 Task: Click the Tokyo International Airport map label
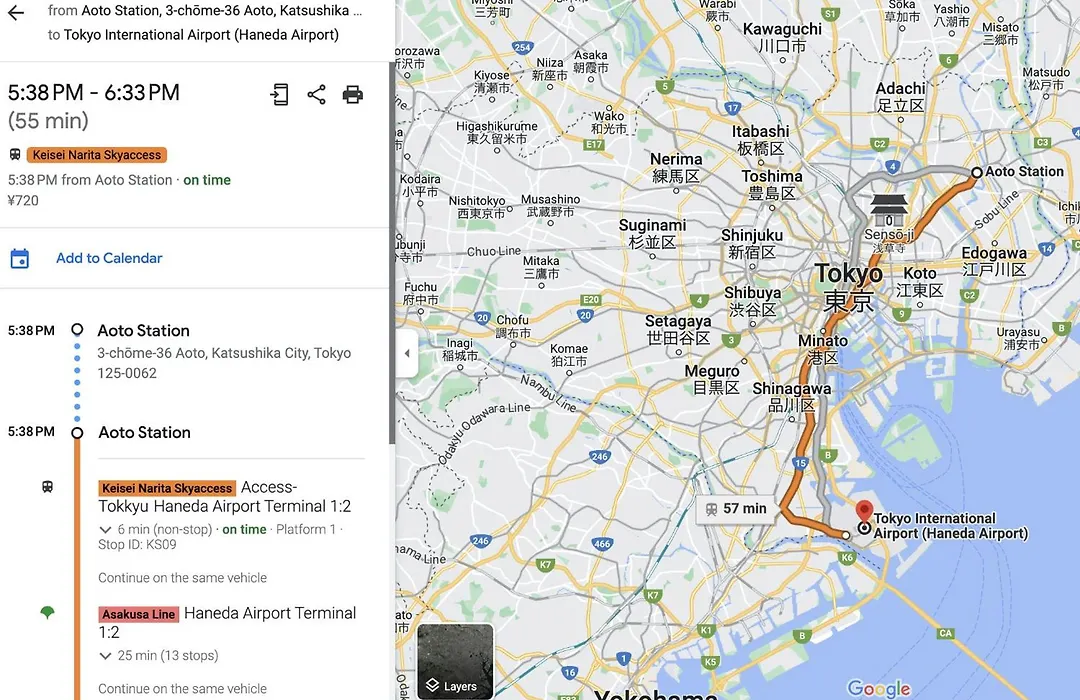coord(951,526)
